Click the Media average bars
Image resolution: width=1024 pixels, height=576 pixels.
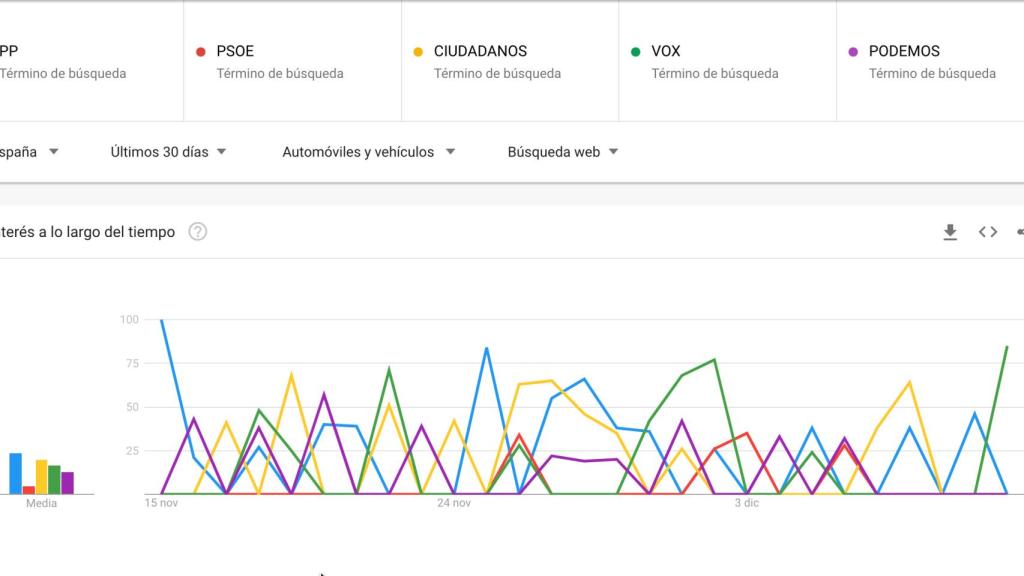pyautogui.click(x=40, y=470)
